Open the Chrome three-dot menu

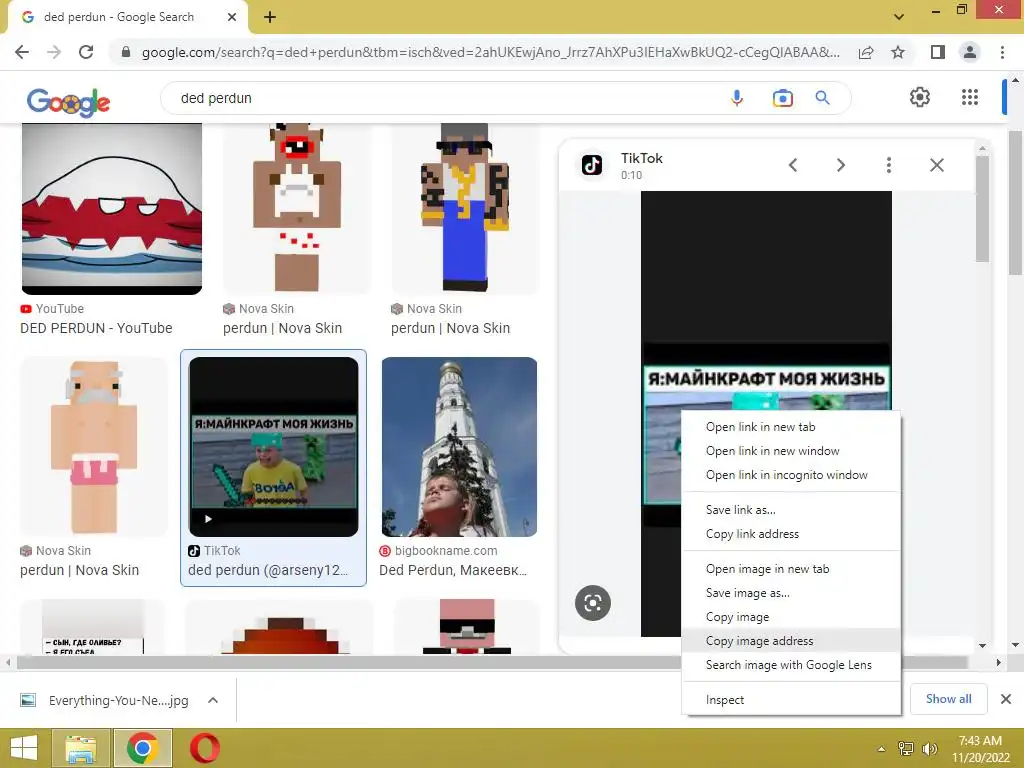1002,52
